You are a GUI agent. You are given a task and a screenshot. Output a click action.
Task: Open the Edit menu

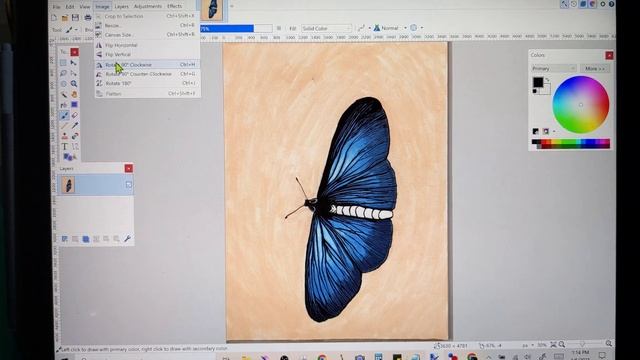point(70,7)
